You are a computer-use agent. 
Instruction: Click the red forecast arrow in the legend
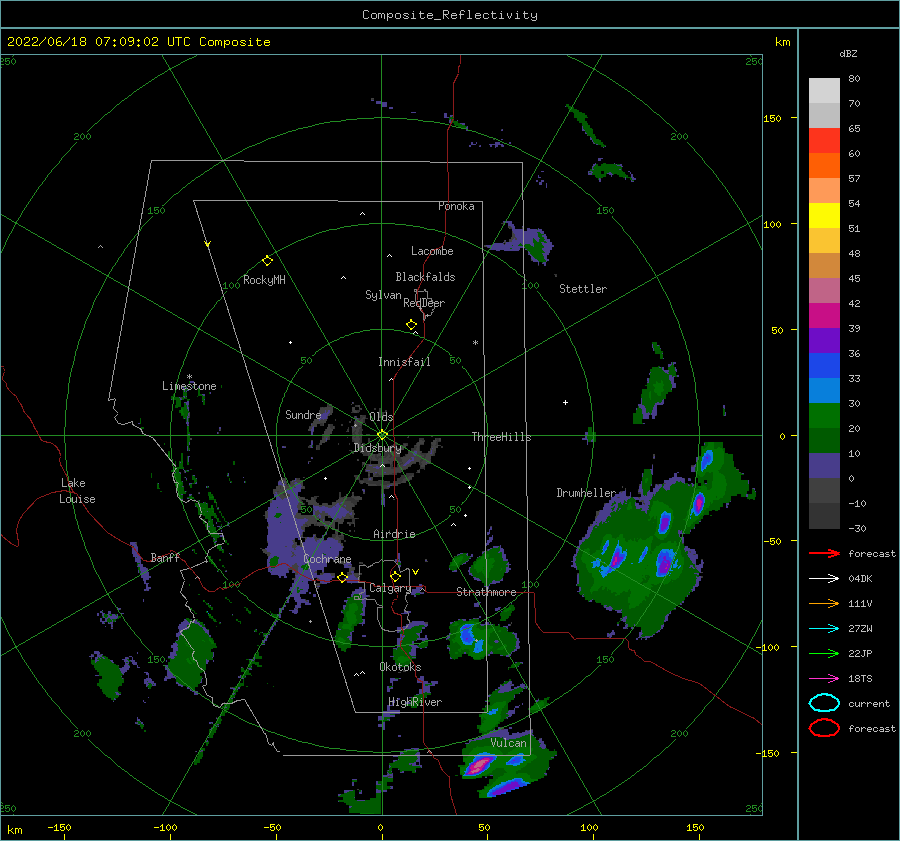pos(824,553)
